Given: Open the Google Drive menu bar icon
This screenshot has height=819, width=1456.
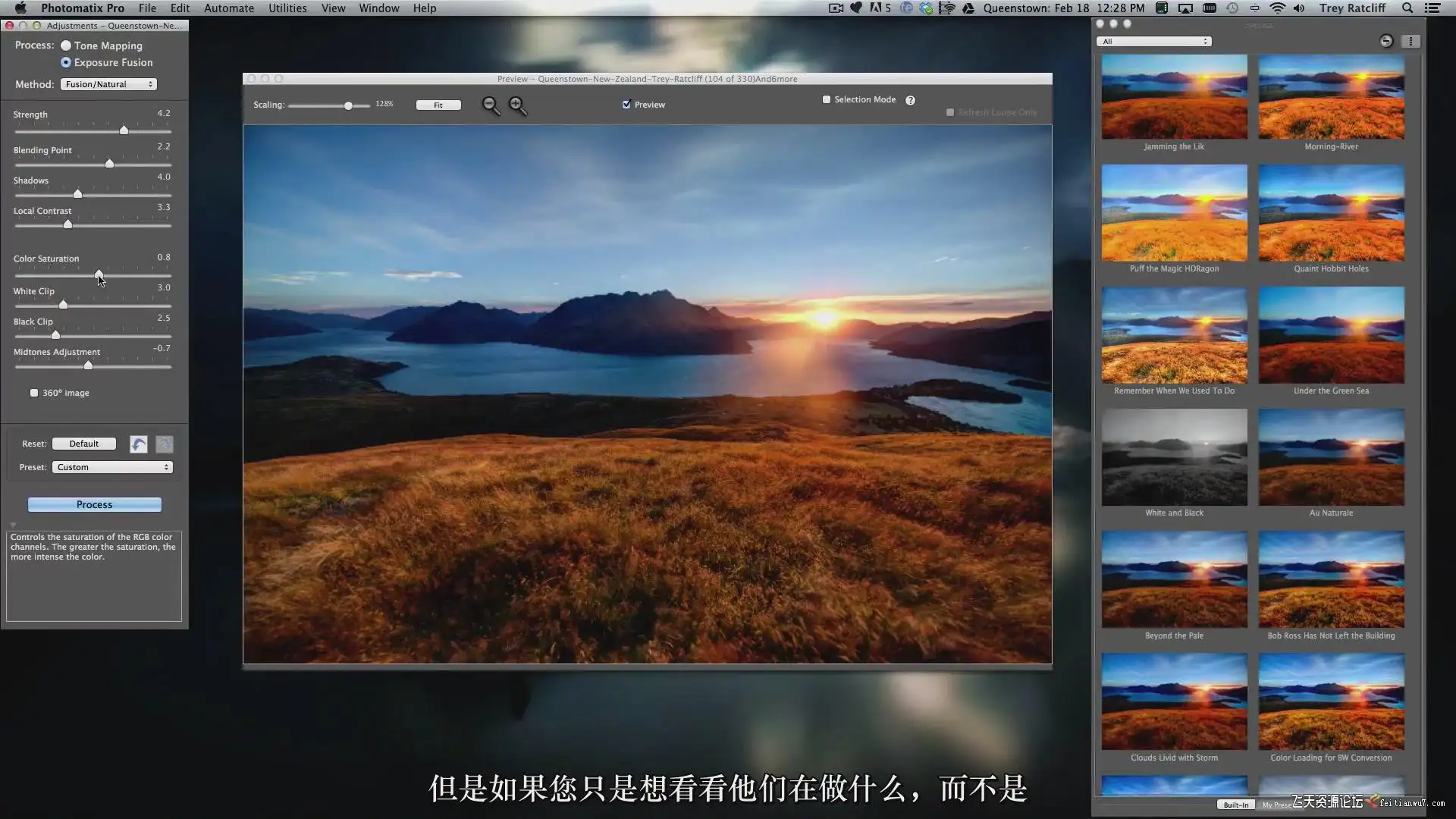Looking at the screenshot, I should point(968,8).
